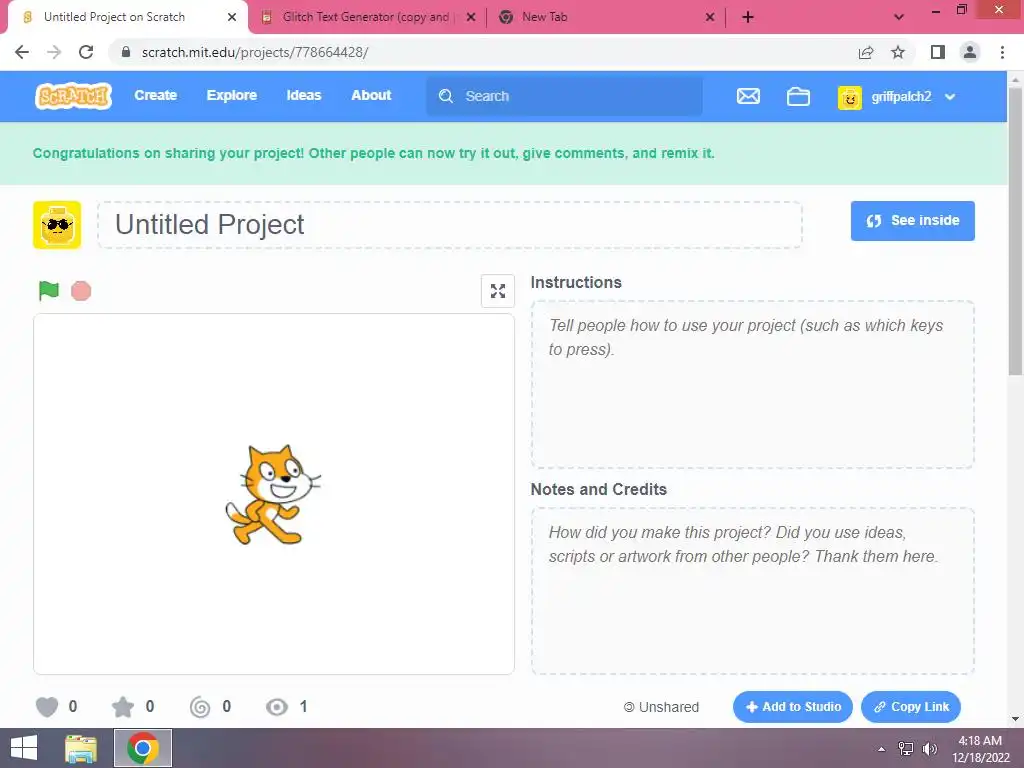The width and height of the screenshot is (1024, 768).
Task: Go back with the browser back arrow
Action: pos(22,52)
